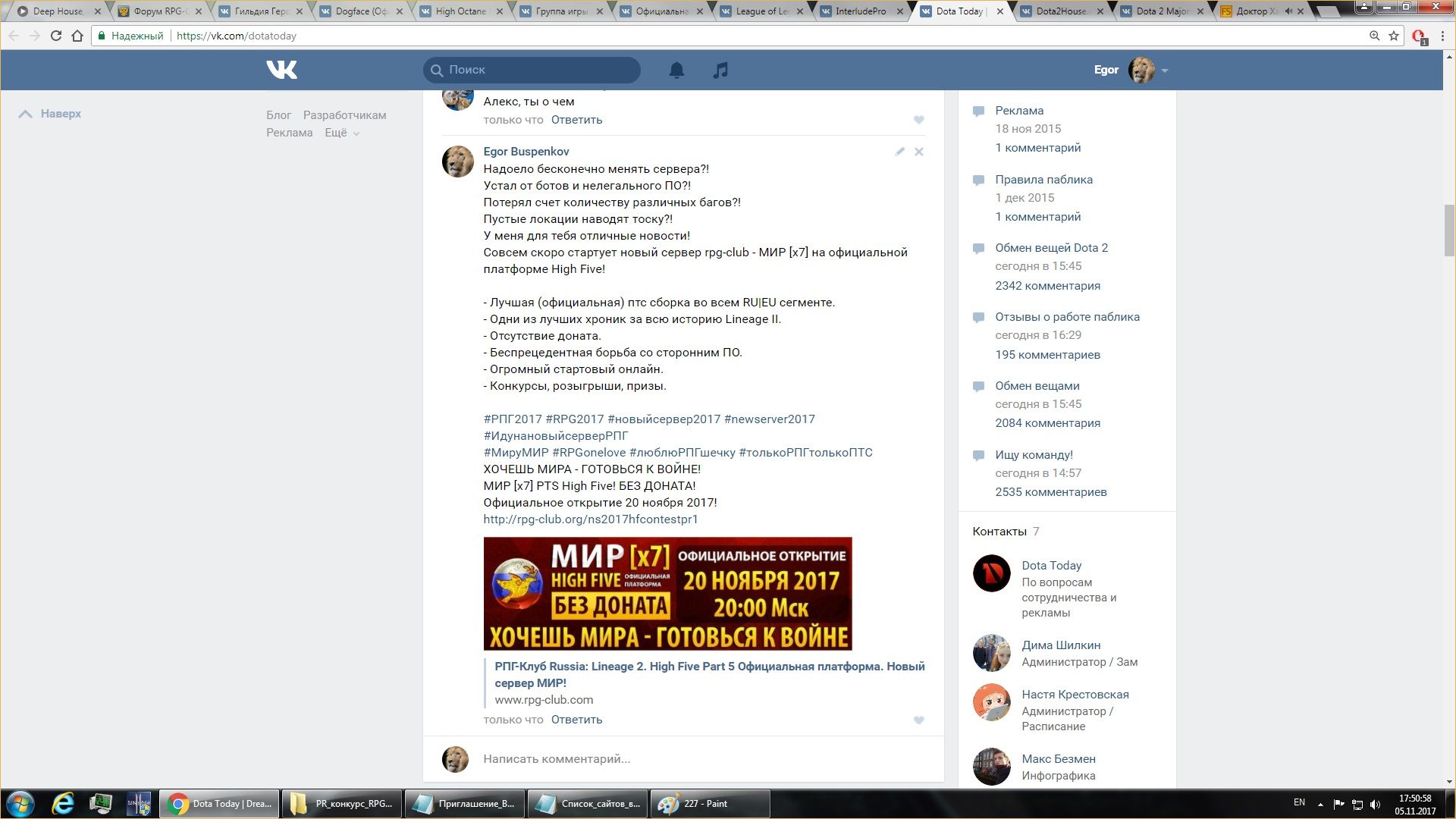Open Windows Start button
The width and height of the screenshot is (1456, 819).
coord(20,804)
